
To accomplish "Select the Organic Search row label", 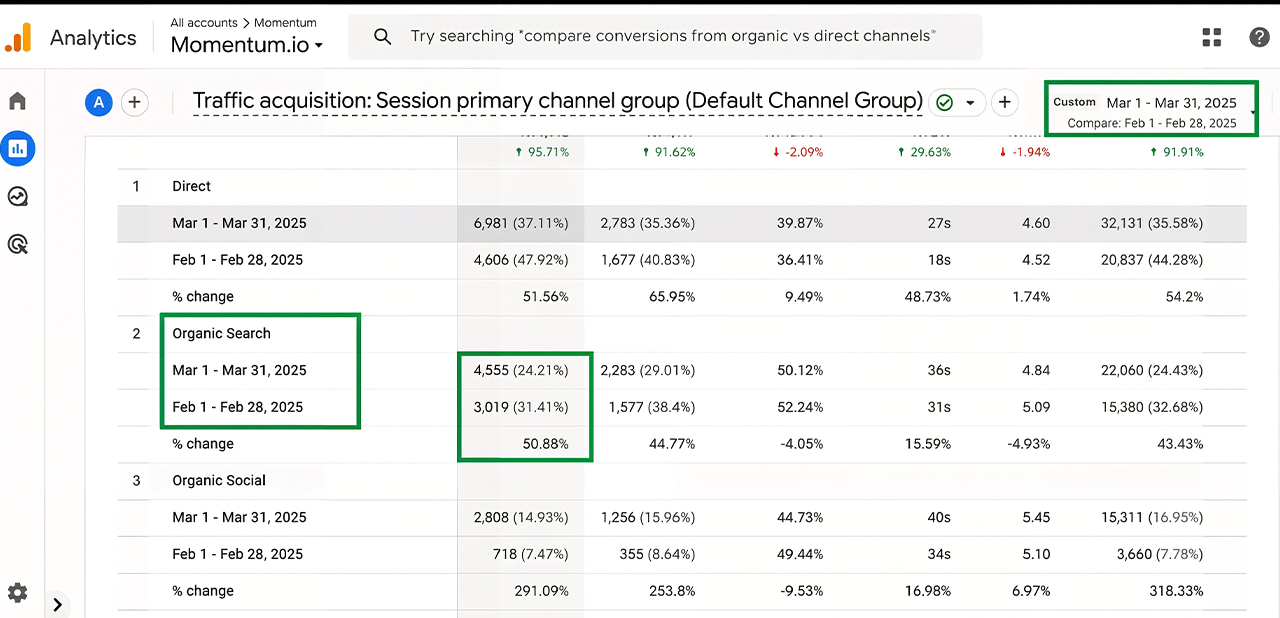I will click(x=221, y=334).
